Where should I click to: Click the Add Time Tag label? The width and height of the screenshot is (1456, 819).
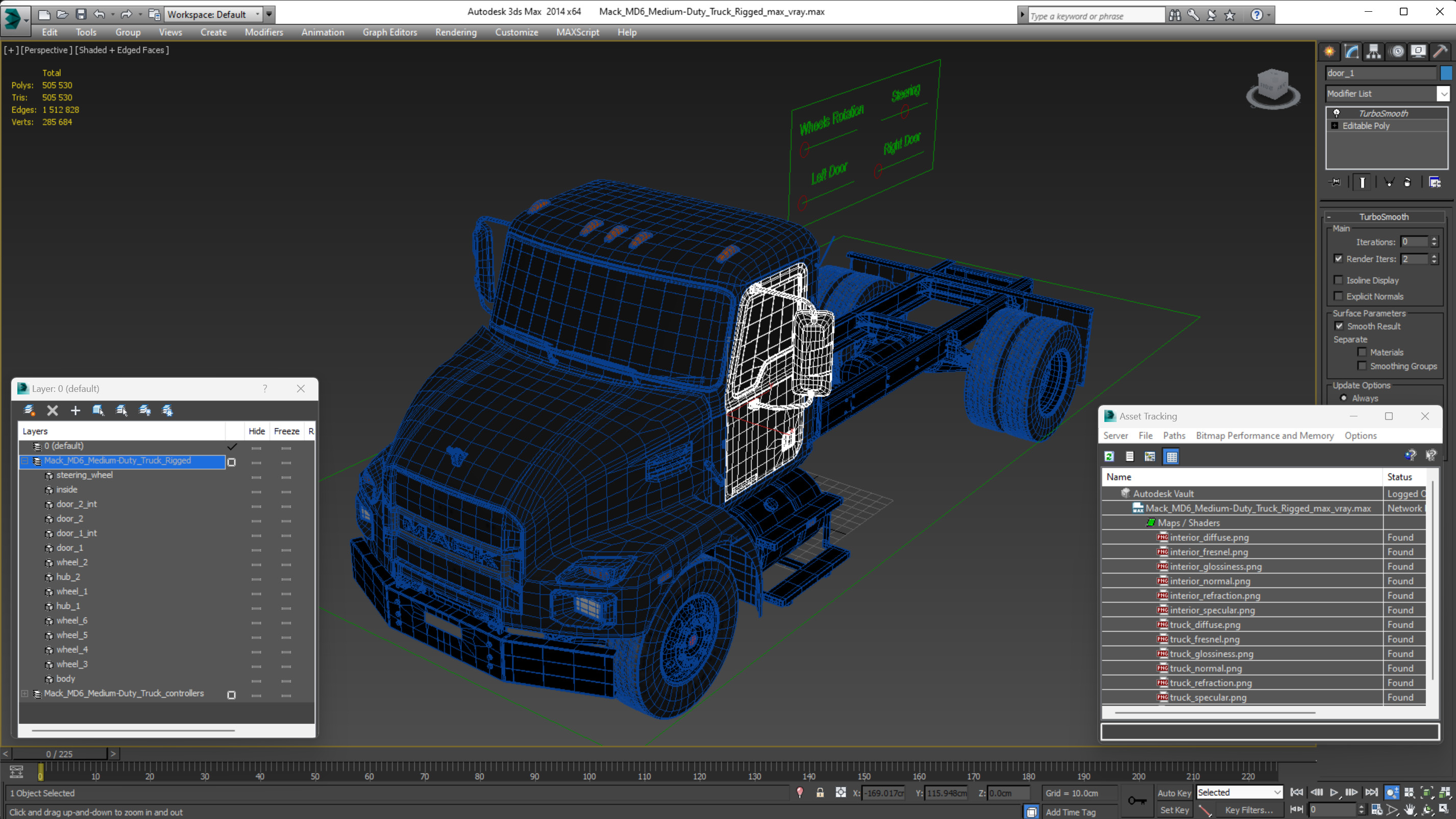1071,812
